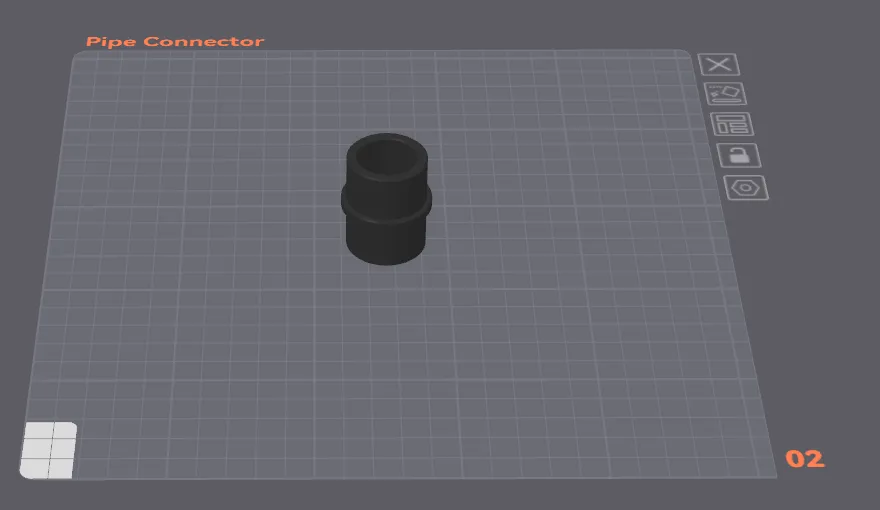Viewport: 880px width, 510px height.
Task: Click the arrange objects layout icon
Action: pos(732,125)
